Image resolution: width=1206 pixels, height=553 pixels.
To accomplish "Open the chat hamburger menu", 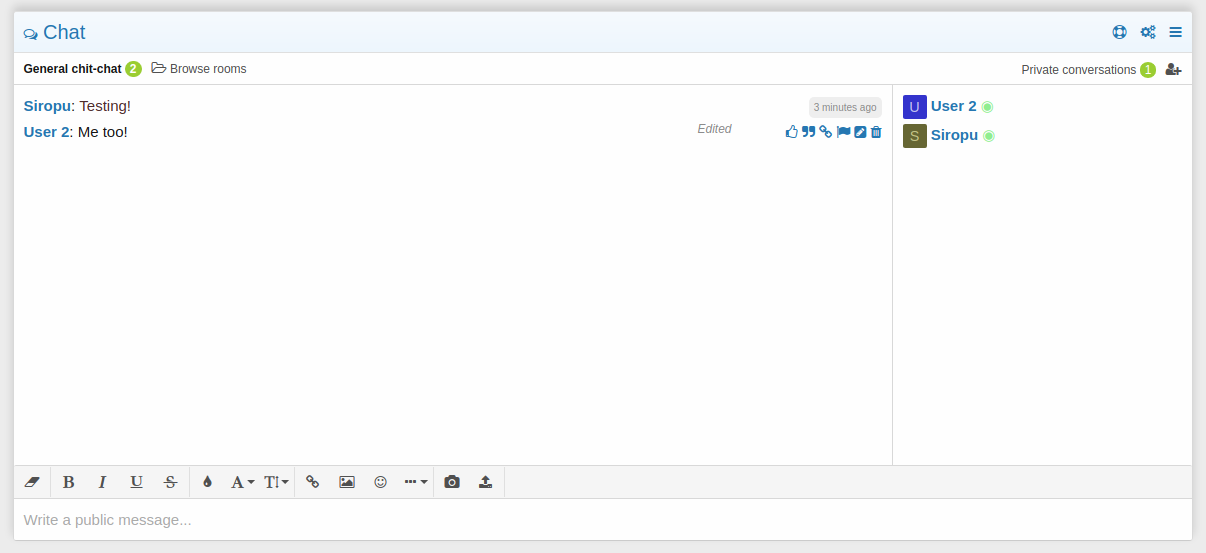I will (x=1176, y=32).
